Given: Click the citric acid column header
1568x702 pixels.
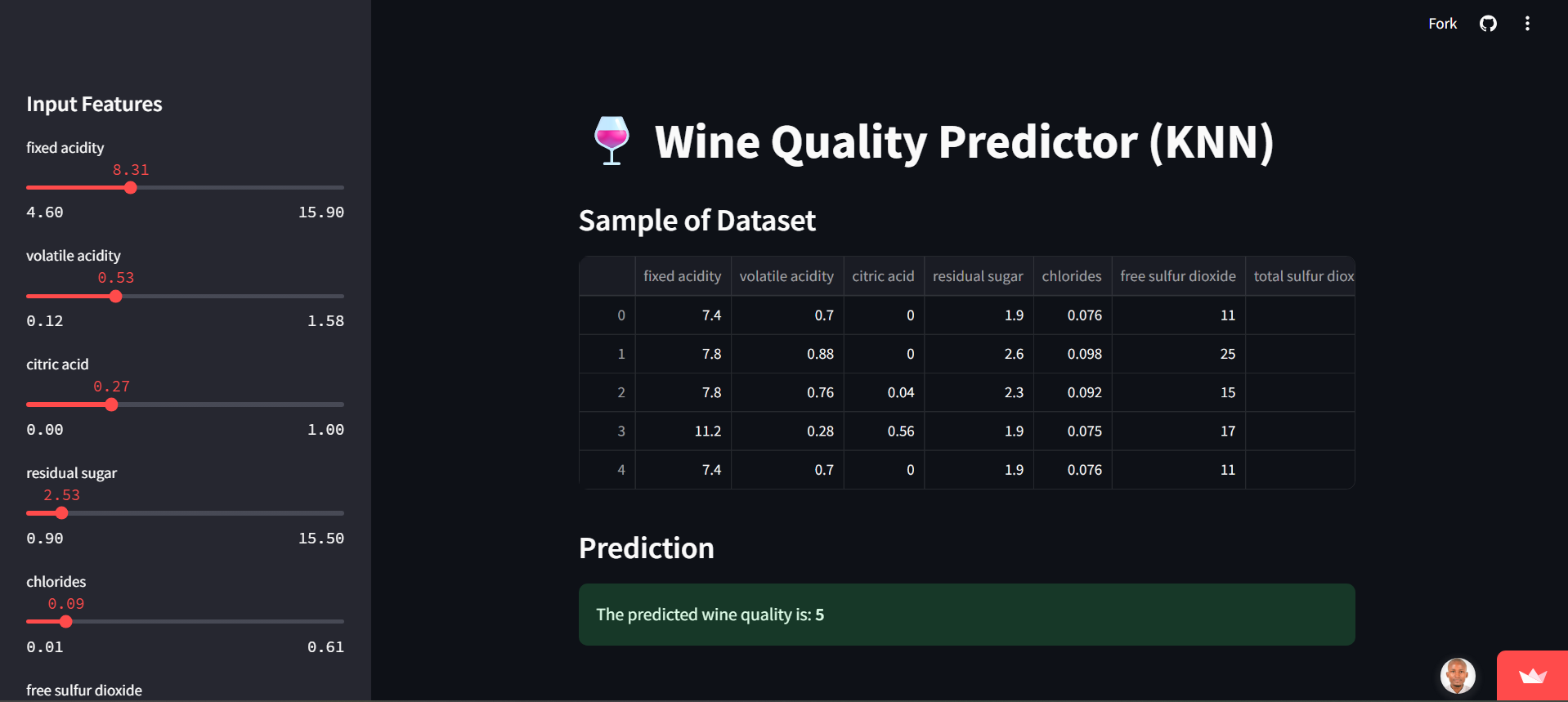Looking at the screenshot, I should point(883,276).
